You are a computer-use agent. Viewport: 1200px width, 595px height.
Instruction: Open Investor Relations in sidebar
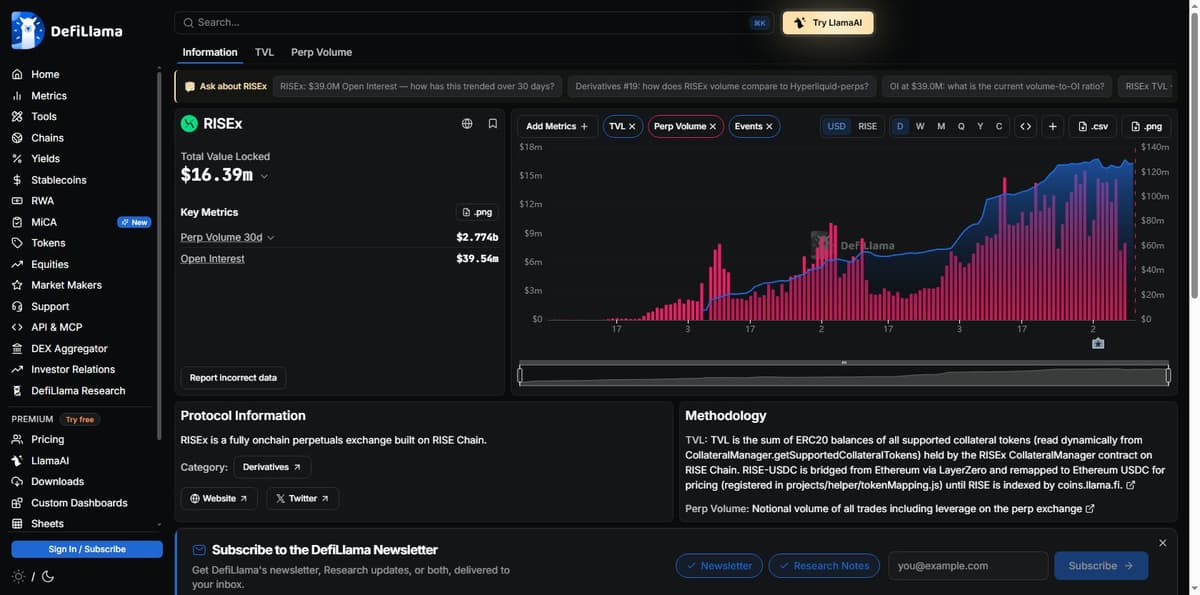[73, 369]
